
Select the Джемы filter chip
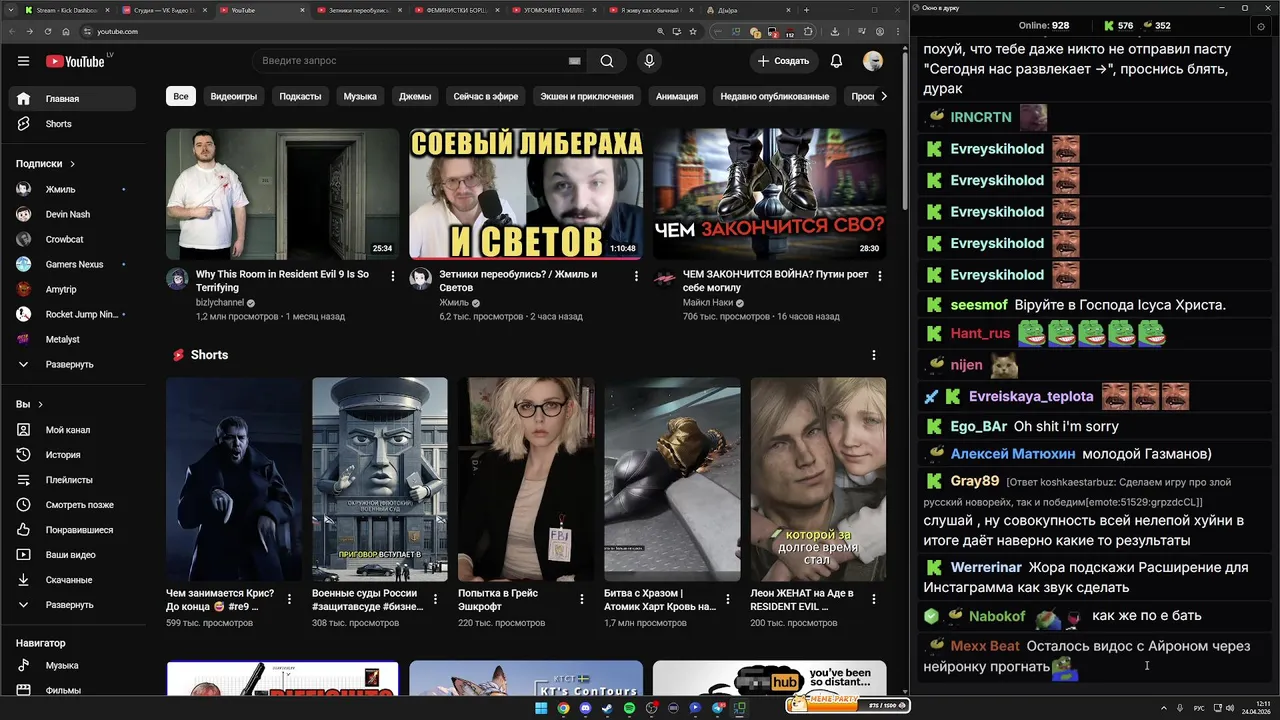[415, 96]
